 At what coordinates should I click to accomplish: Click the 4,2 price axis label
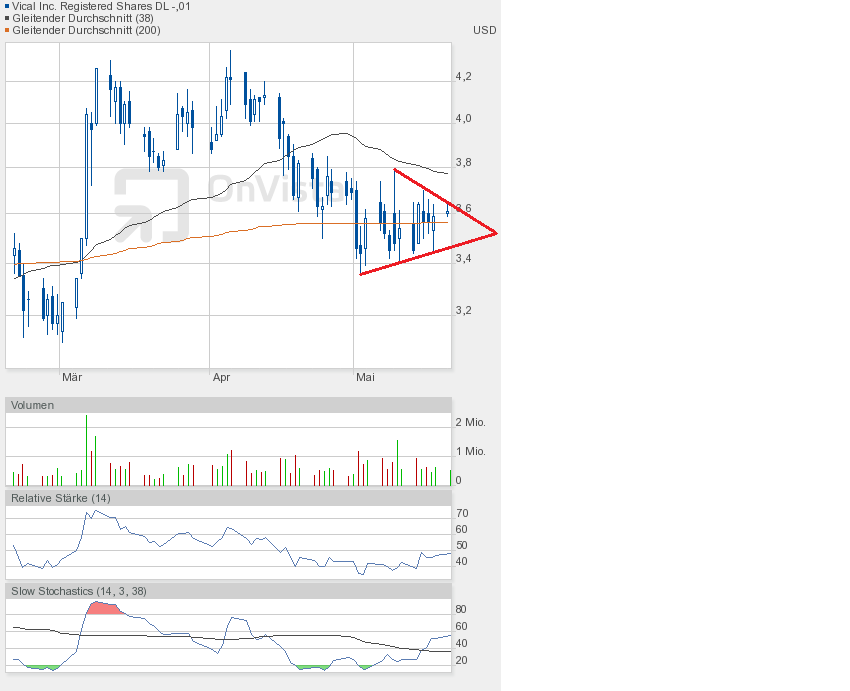click(x=463, y=77)
